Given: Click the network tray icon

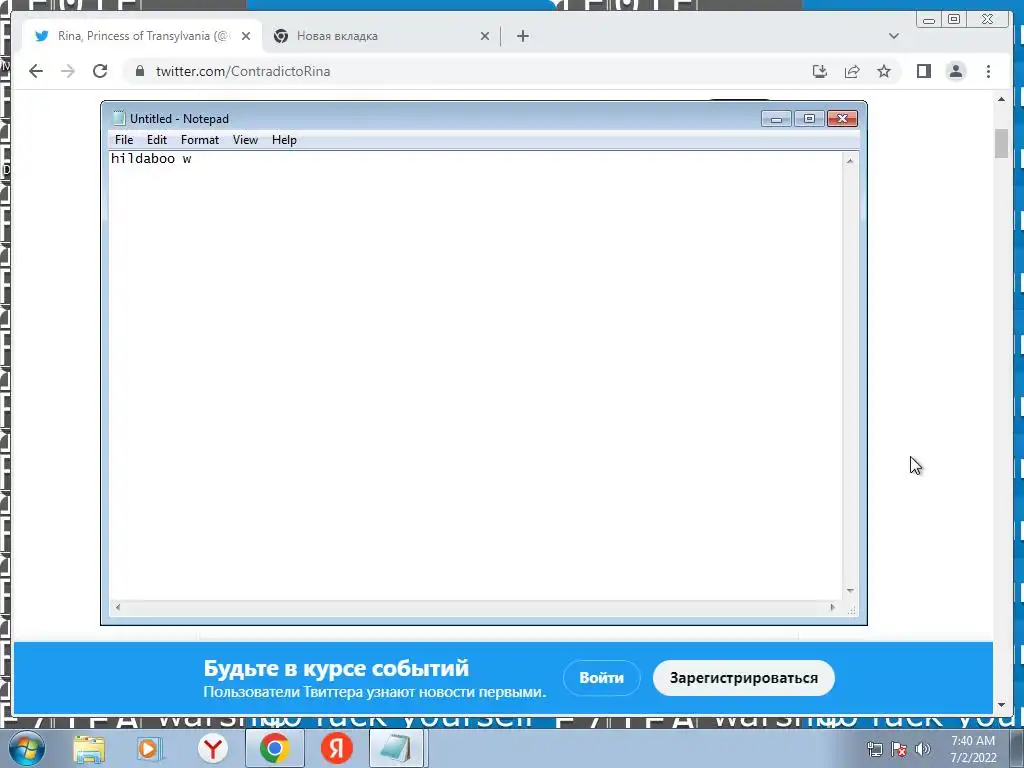Looking at the screenshot, I should (874, 749).
